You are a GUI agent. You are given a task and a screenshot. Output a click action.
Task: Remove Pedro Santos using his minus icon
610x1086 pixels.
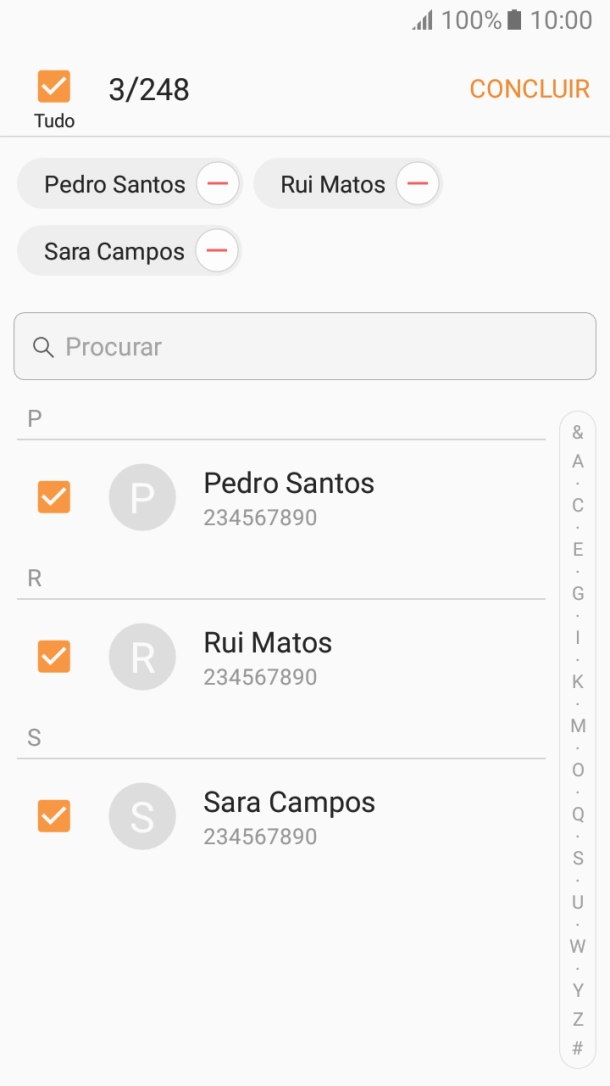point(217,183)
